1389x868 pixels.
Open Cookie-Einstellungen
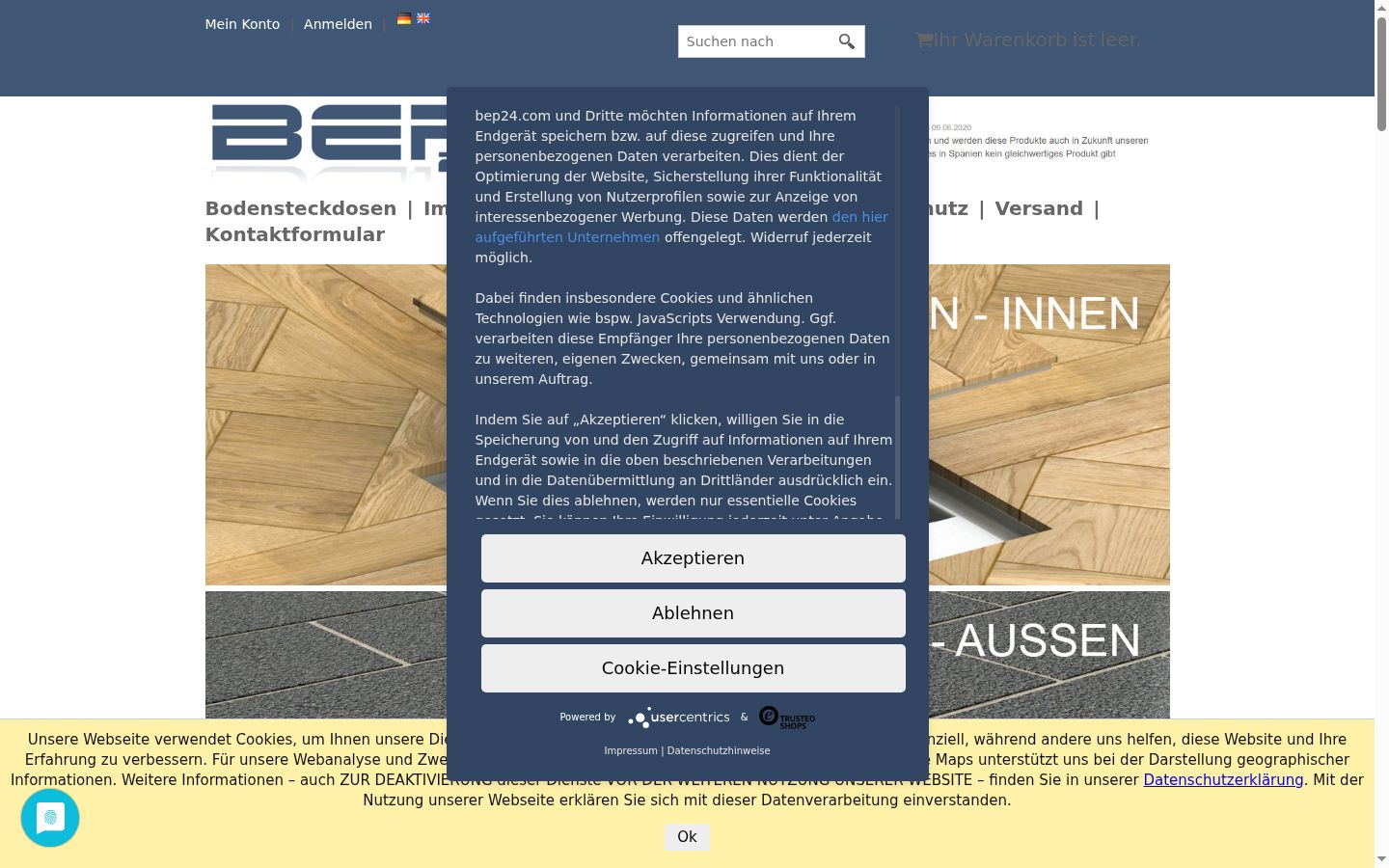pos(694,668)
